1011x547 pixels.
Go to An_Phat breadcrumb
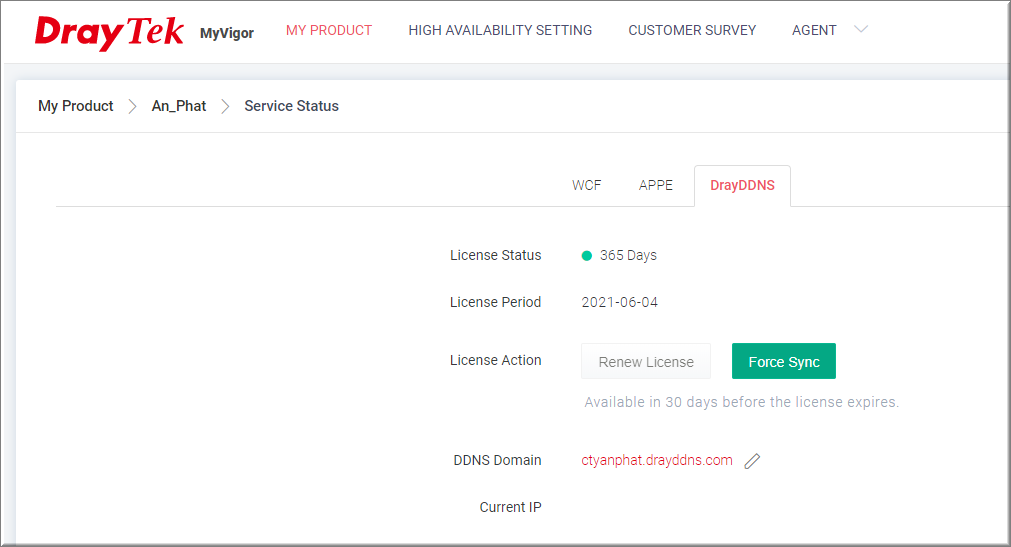point(179,106)
